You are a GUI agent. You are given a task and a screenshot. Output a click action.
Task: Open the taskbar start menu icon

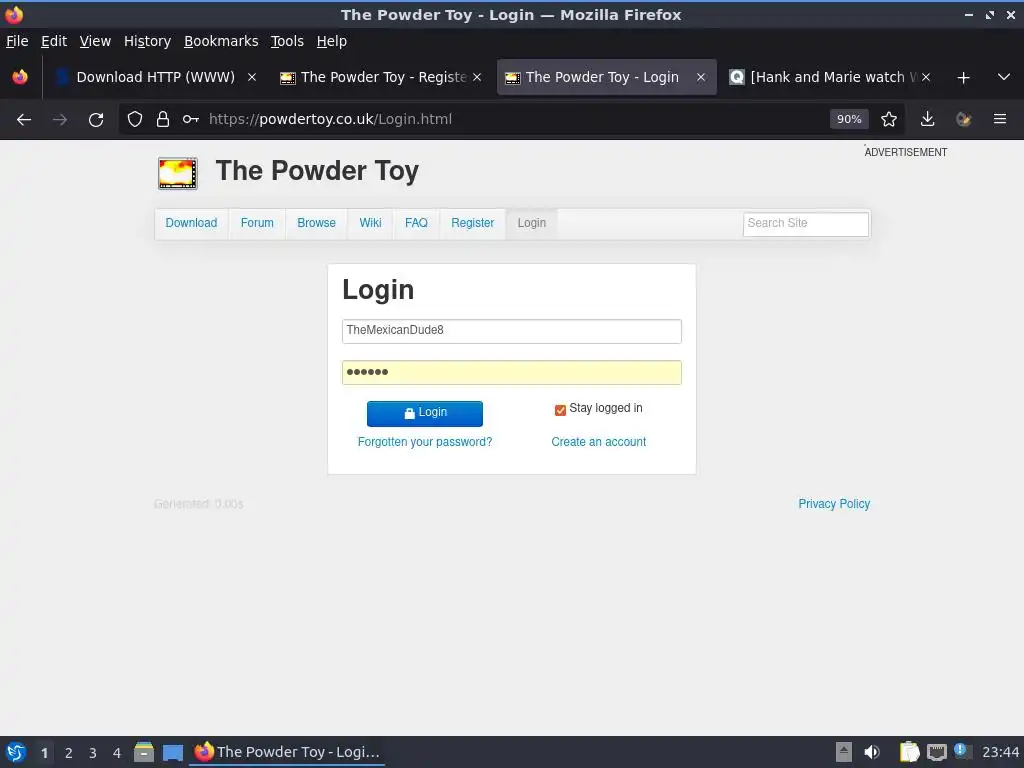pos(16,752)
